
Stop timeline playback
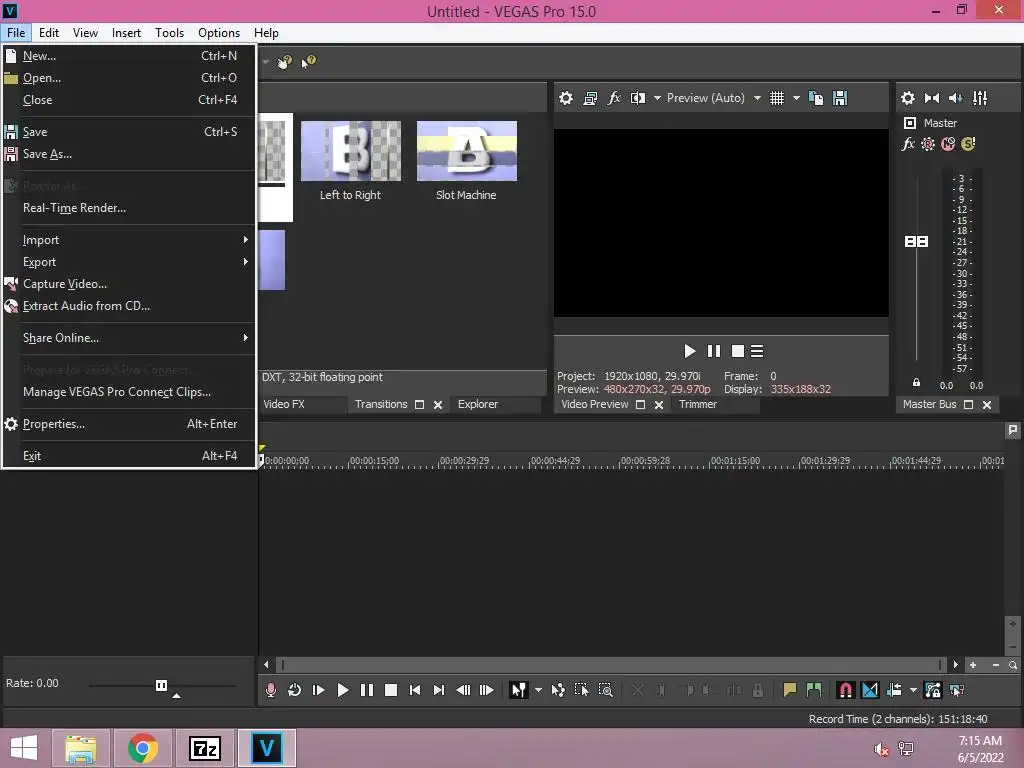coord(391,690)
